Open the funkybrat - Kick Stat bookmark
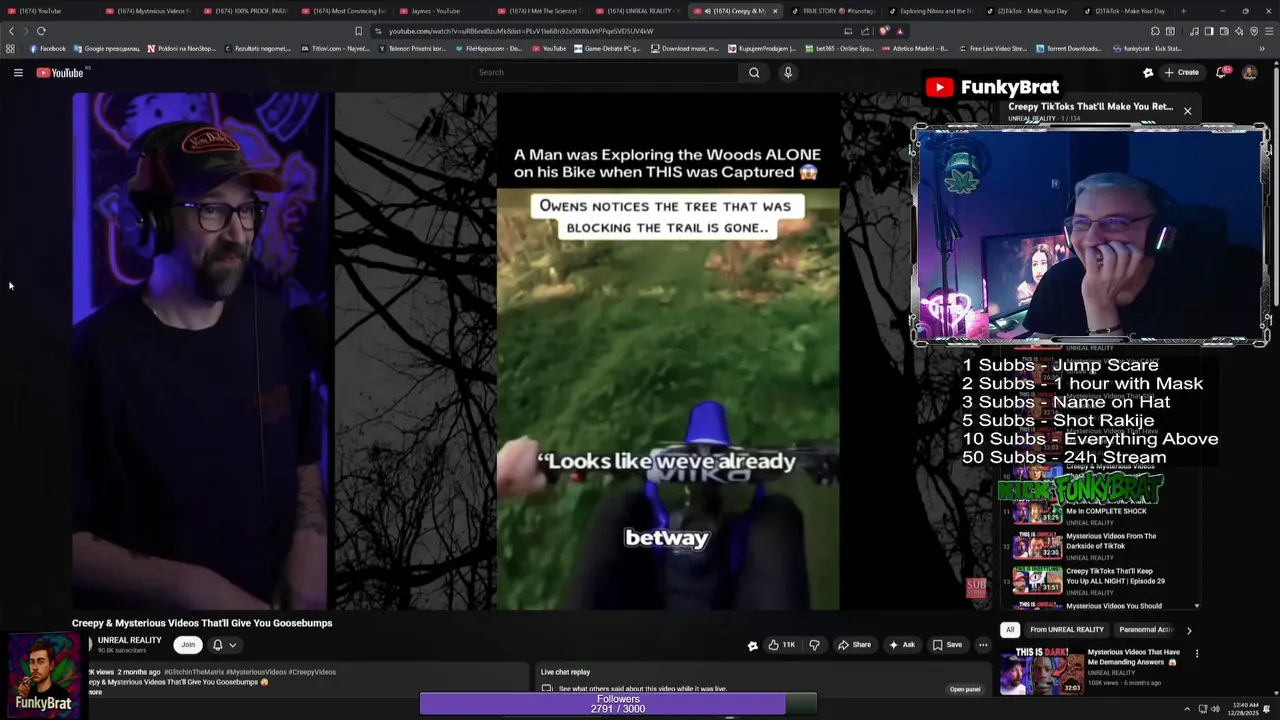This screenshot has width=1280, height=720. 1147,48
